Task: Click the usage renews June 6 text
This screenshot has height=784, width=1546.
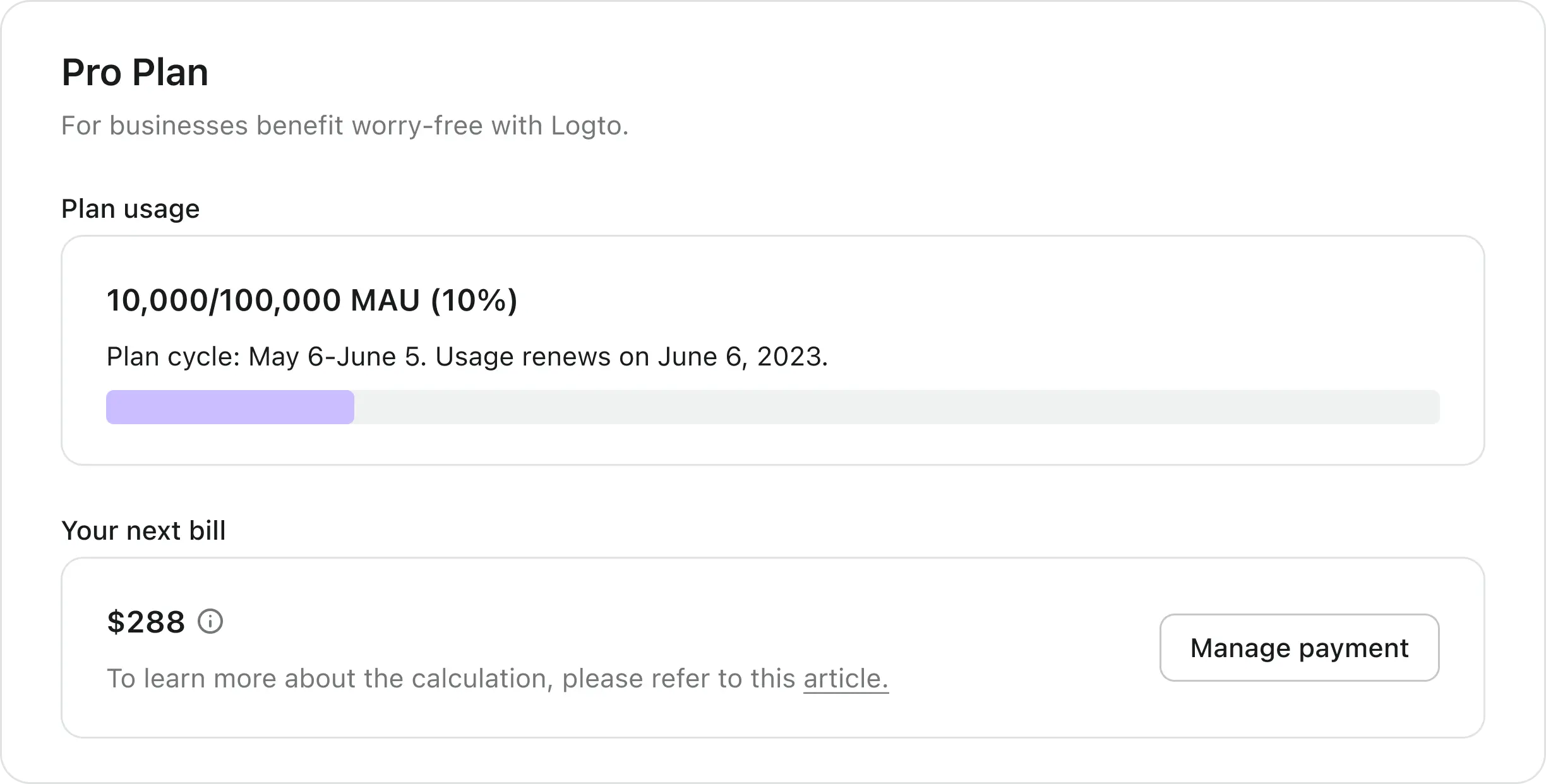Action: (632, 356)
